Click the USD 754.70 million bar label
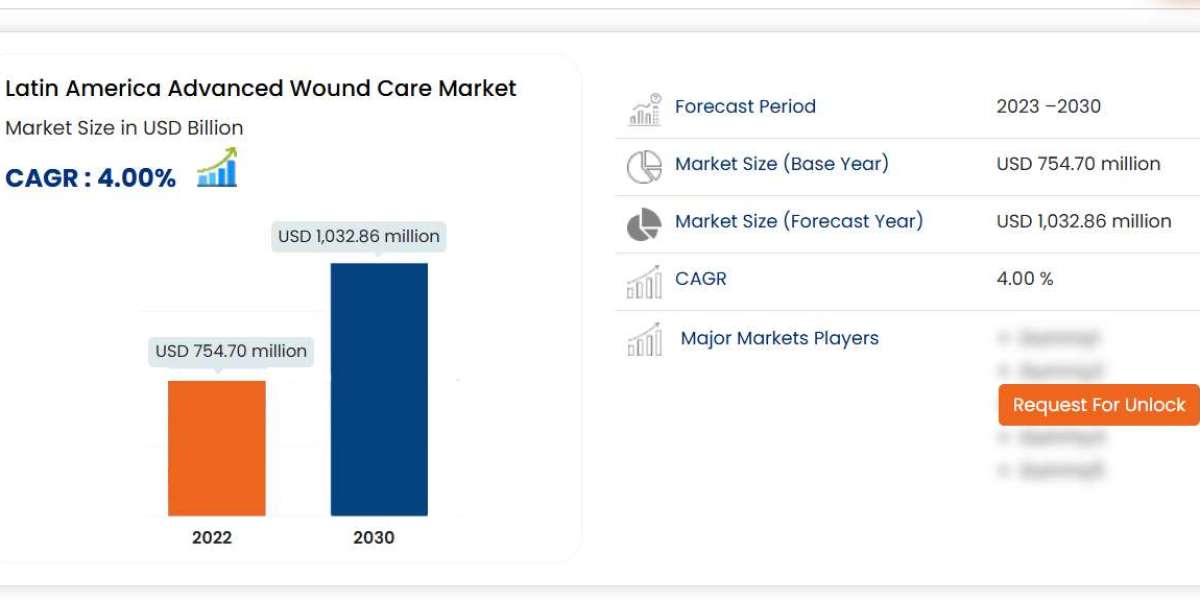The image size is (1200, 600). click(x=231, y=351)
